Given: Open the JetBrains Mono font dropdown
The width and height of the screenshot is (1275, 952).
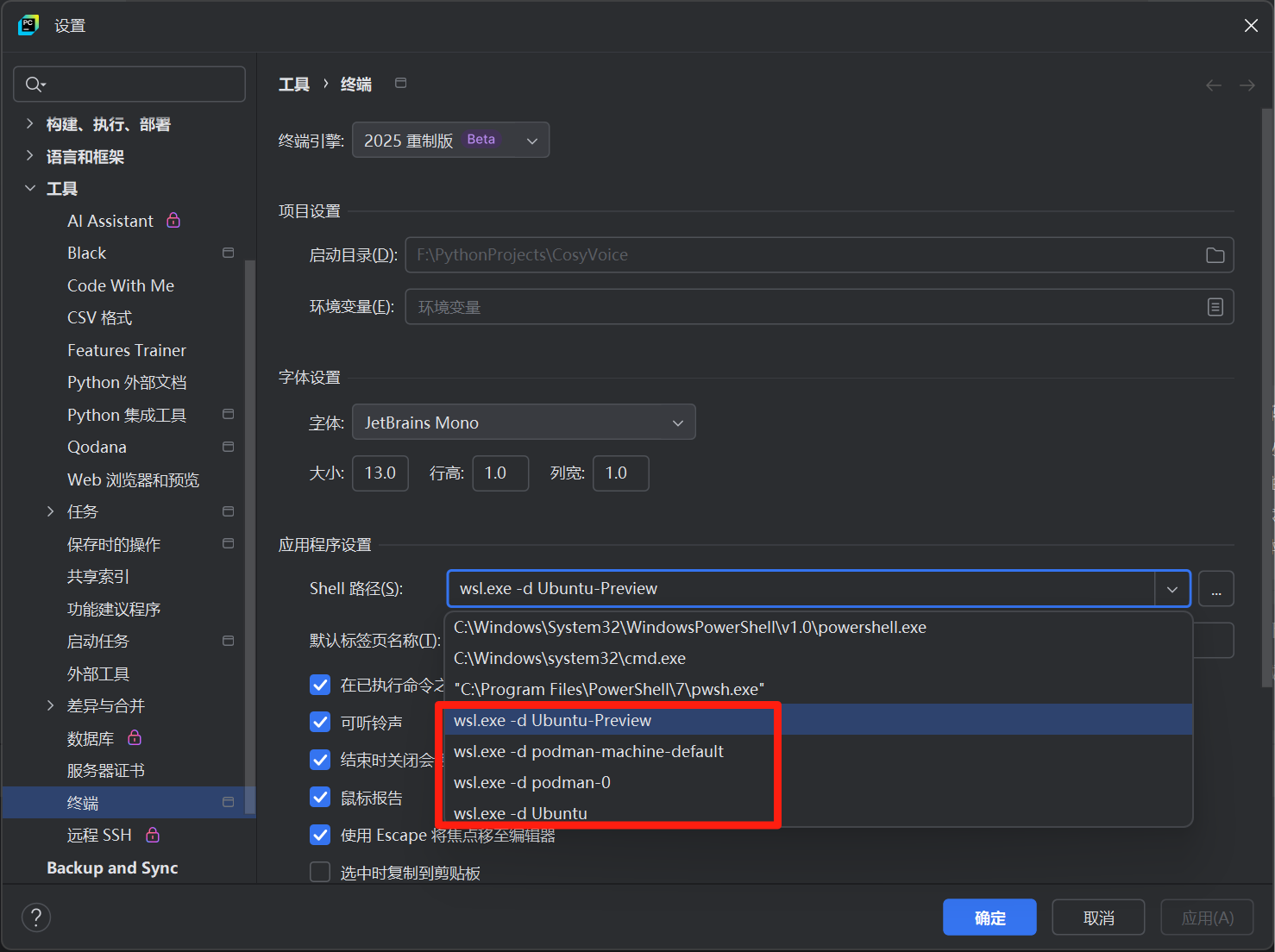Looking at the screenshot, I should coord(524,423).
